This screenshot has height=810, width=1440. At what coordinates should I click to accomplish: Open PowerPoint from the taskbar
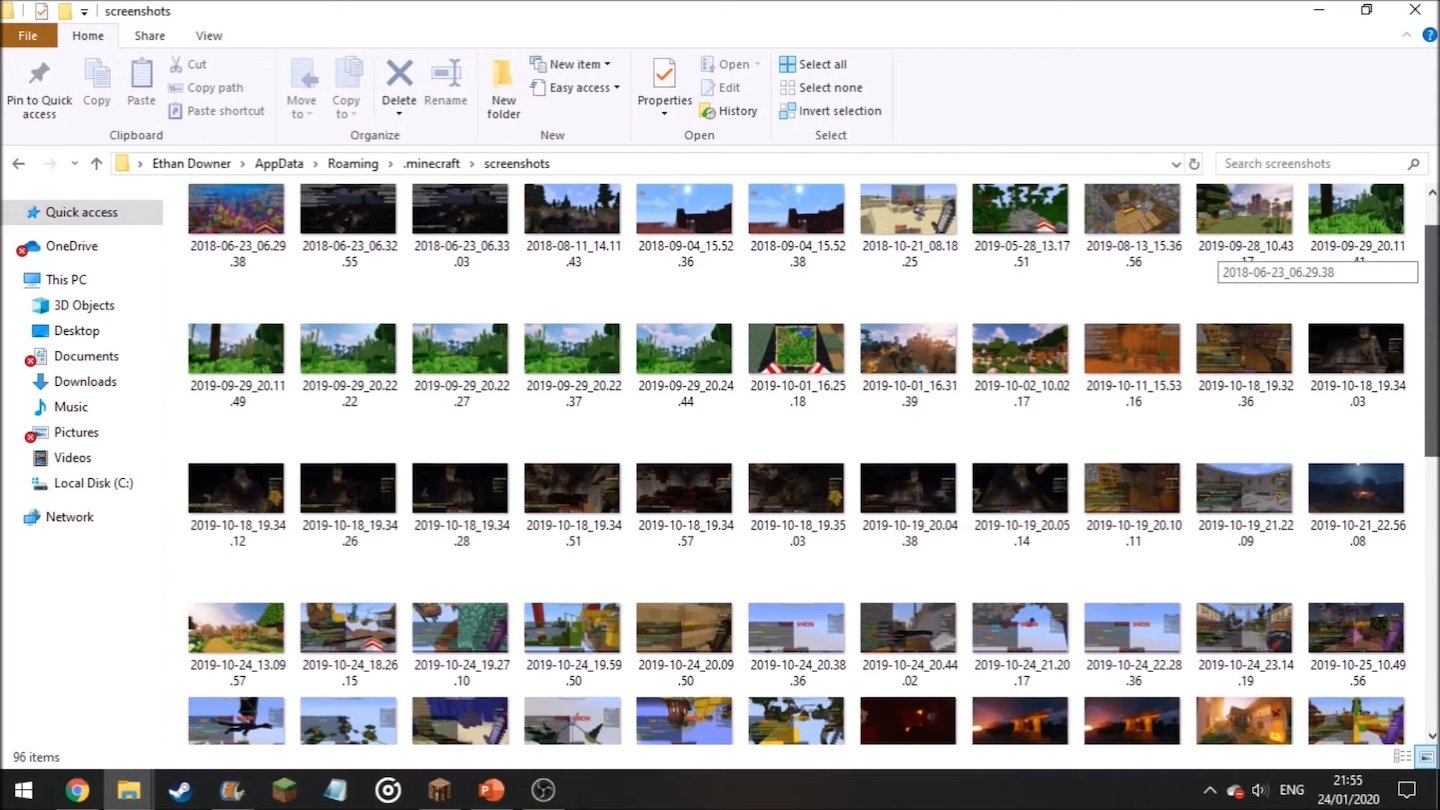490,790
